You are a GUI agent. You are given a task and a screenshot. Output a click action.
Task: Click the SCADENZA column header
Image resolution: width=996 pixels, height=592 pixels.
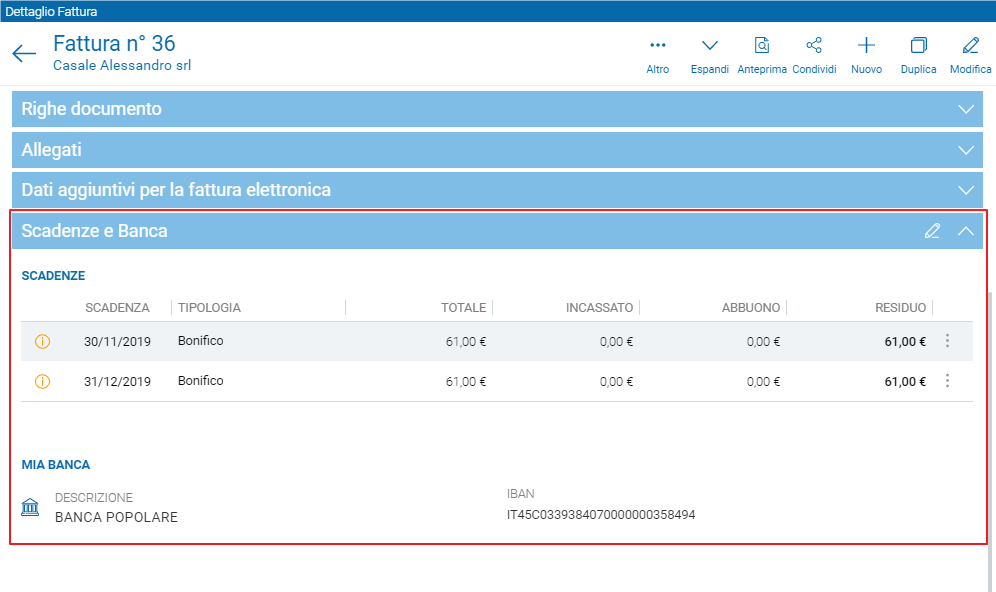pyautogui.click(x=118, y=308)
